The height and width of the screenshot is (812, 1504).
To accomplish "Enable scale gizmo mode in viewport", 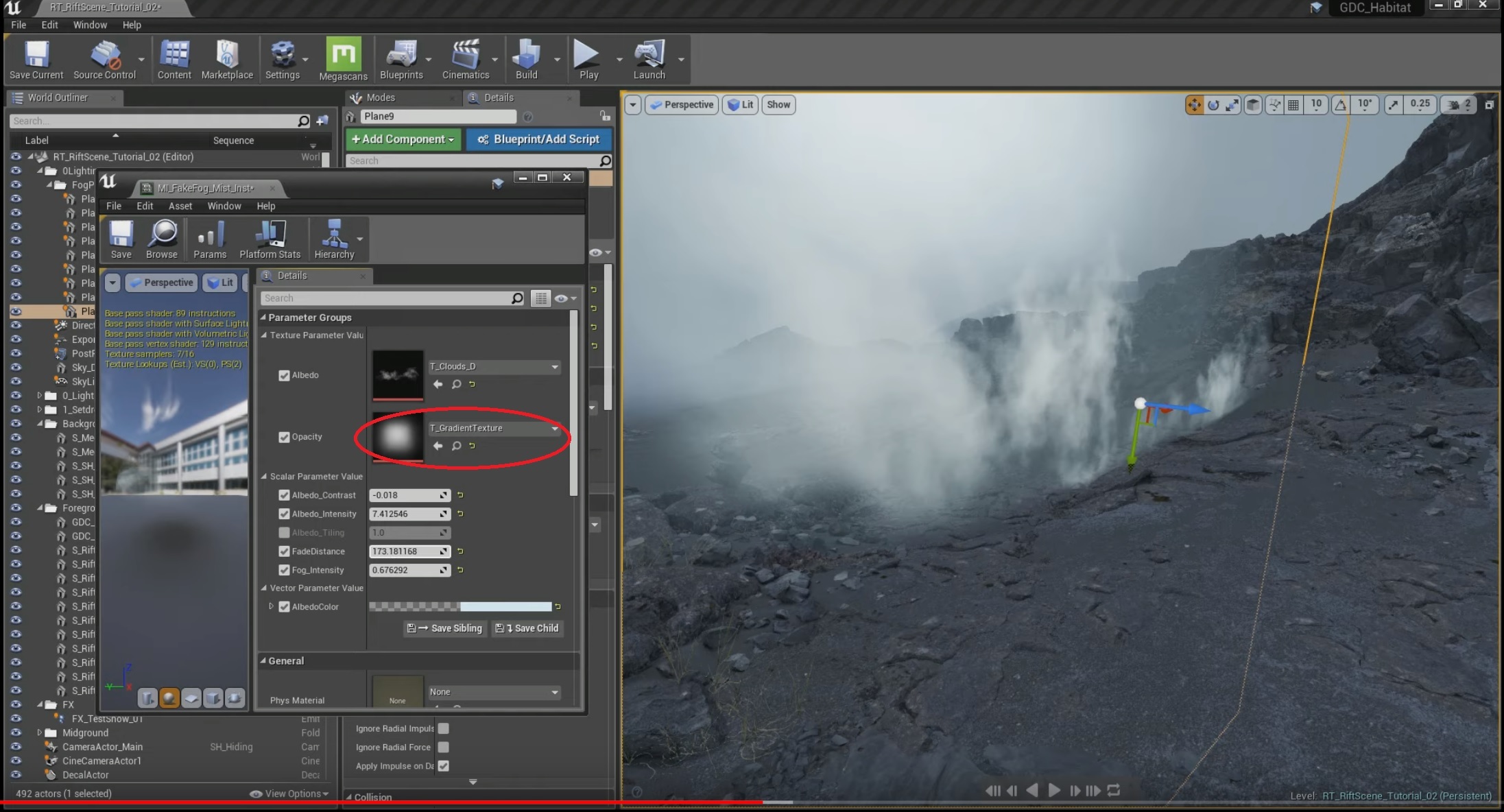I will [x=1232, y=105].
